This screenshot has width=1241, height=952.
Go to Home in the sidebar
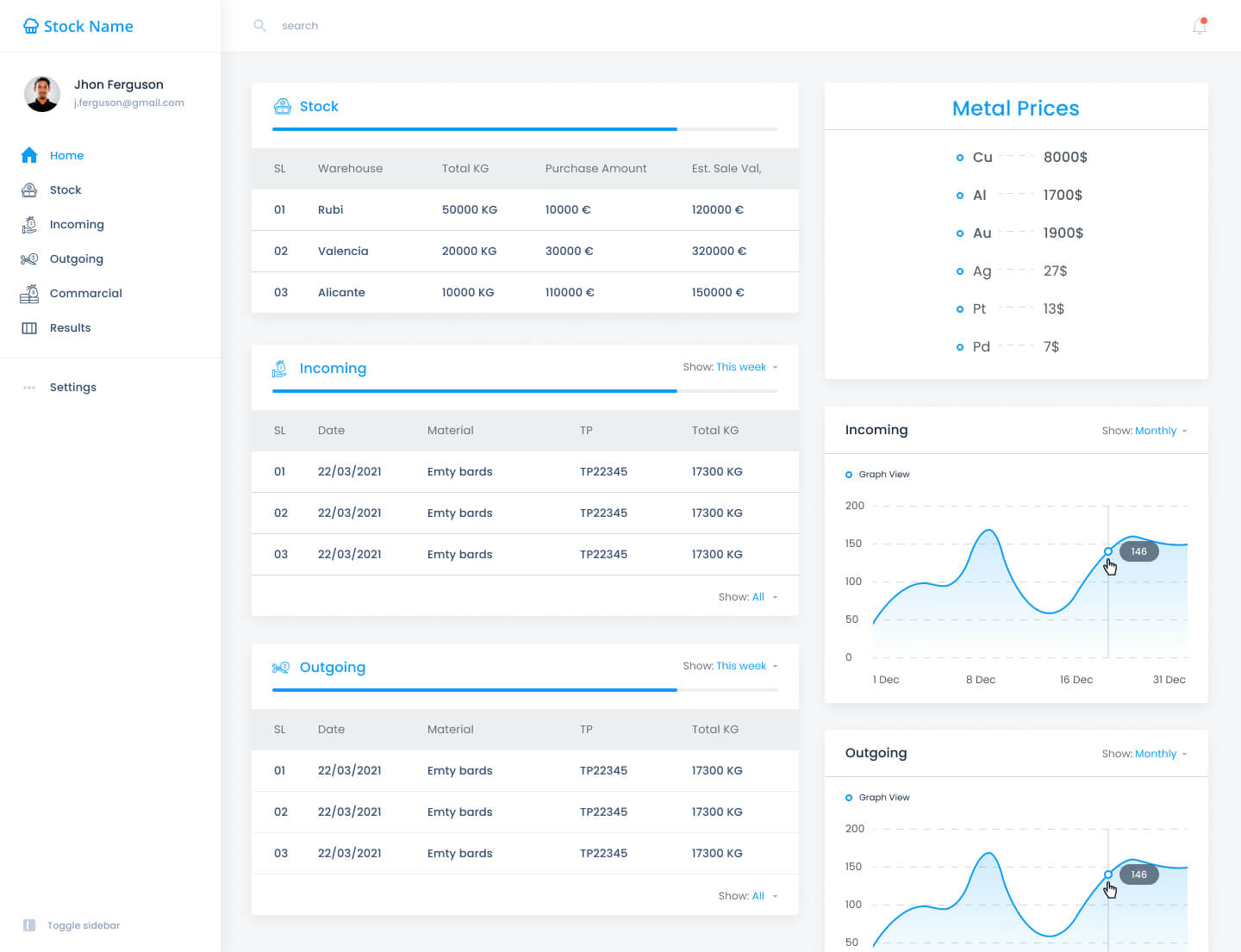66,155
